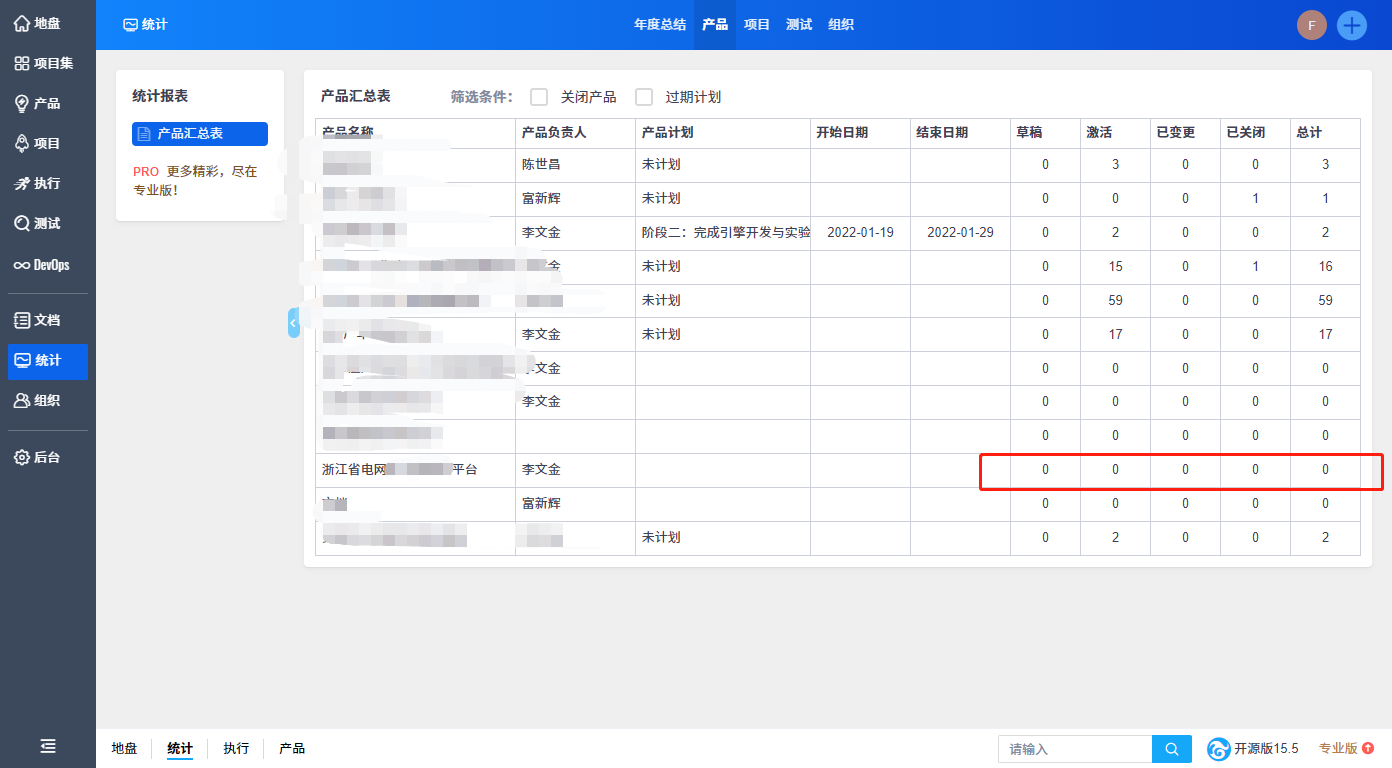Toggle the 关闭产品 filter checkbox

539,97
